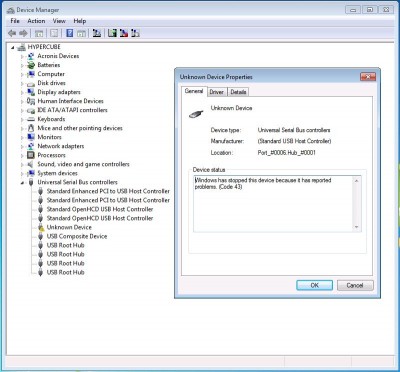The height and width of the screenshot is (372, 400).
Task: Select the Human Interface Devices tree label
Action: (x=70, y=101)
